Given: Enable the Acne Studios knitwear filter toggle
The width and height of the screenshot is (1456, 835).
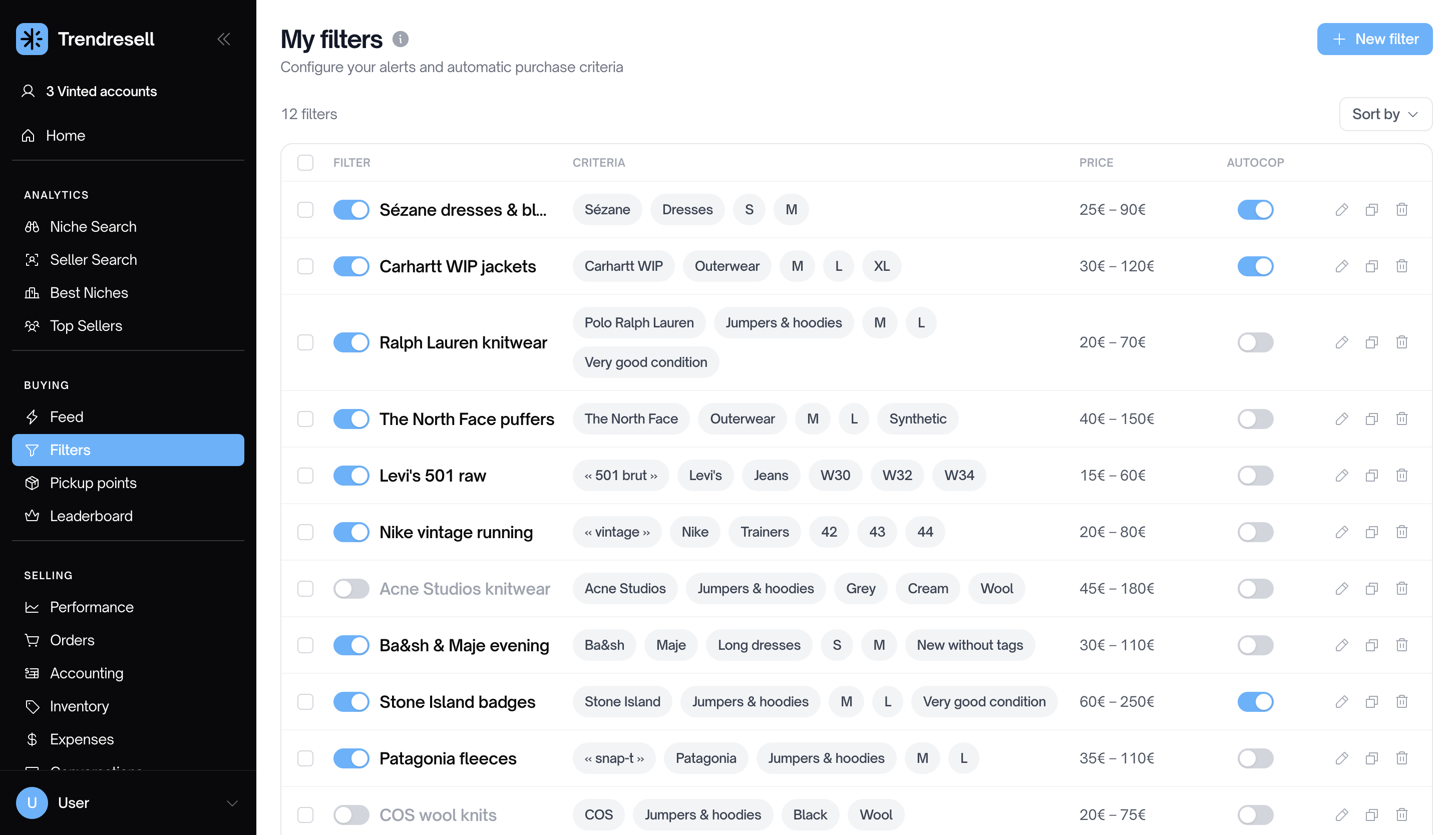Looking at the screenshot, I should (351, 588).
